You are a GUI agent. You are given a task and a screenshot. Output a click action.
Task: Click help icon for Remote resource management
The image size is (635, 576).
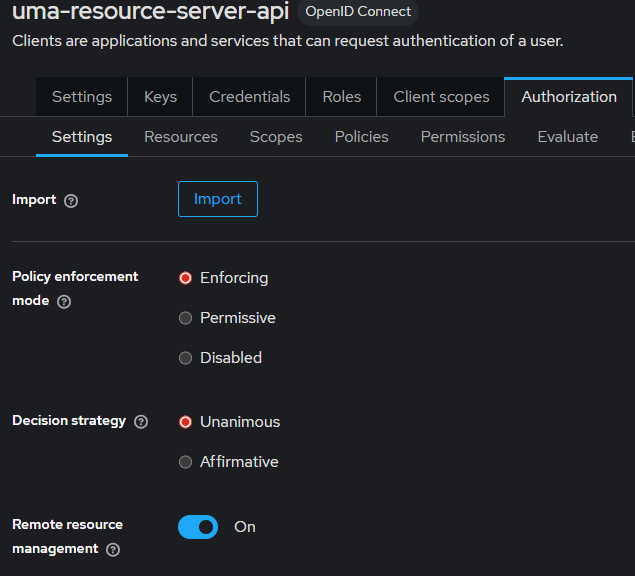(113, 549)
